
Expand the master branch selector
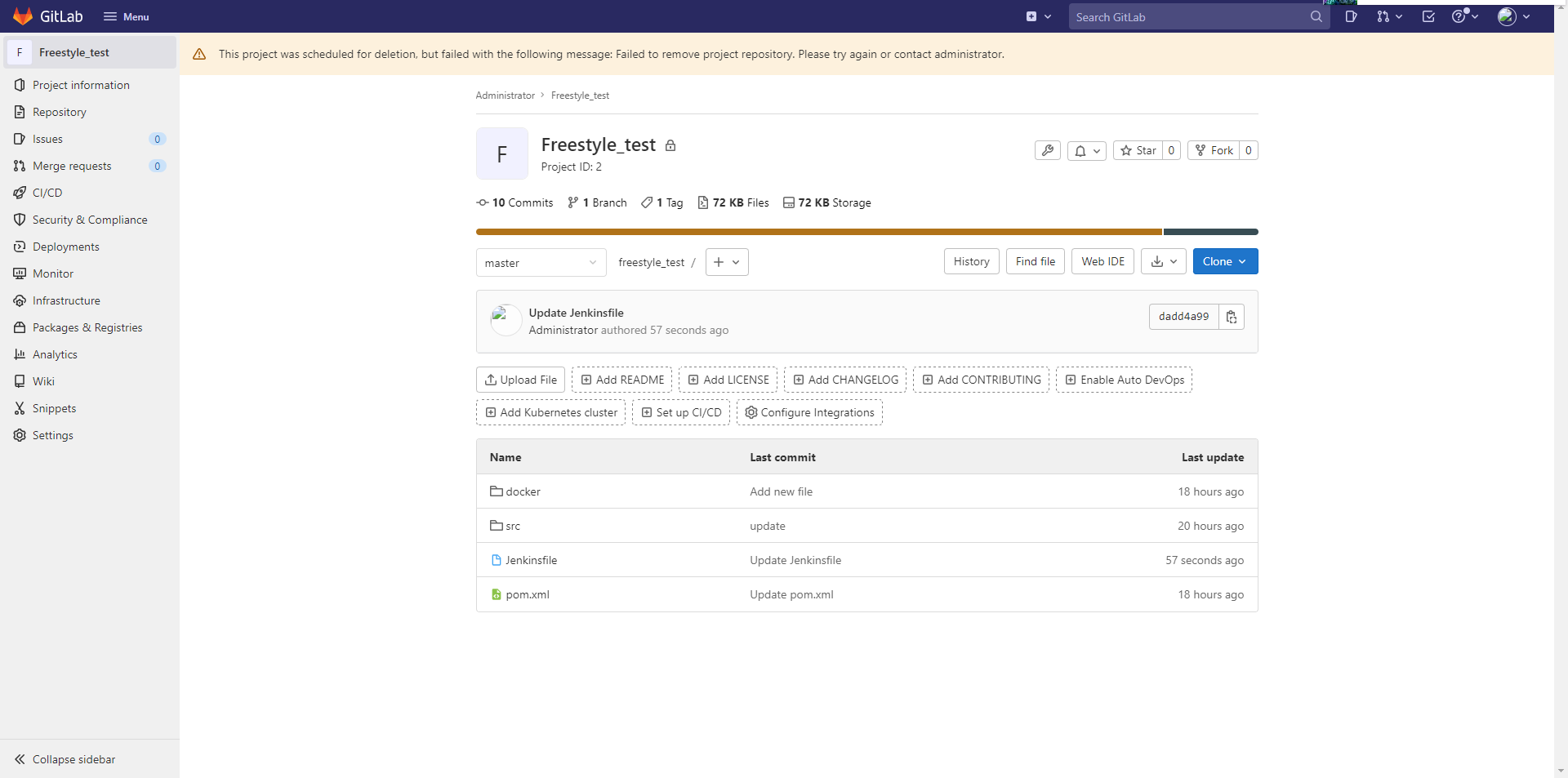(x=541, y=263)
